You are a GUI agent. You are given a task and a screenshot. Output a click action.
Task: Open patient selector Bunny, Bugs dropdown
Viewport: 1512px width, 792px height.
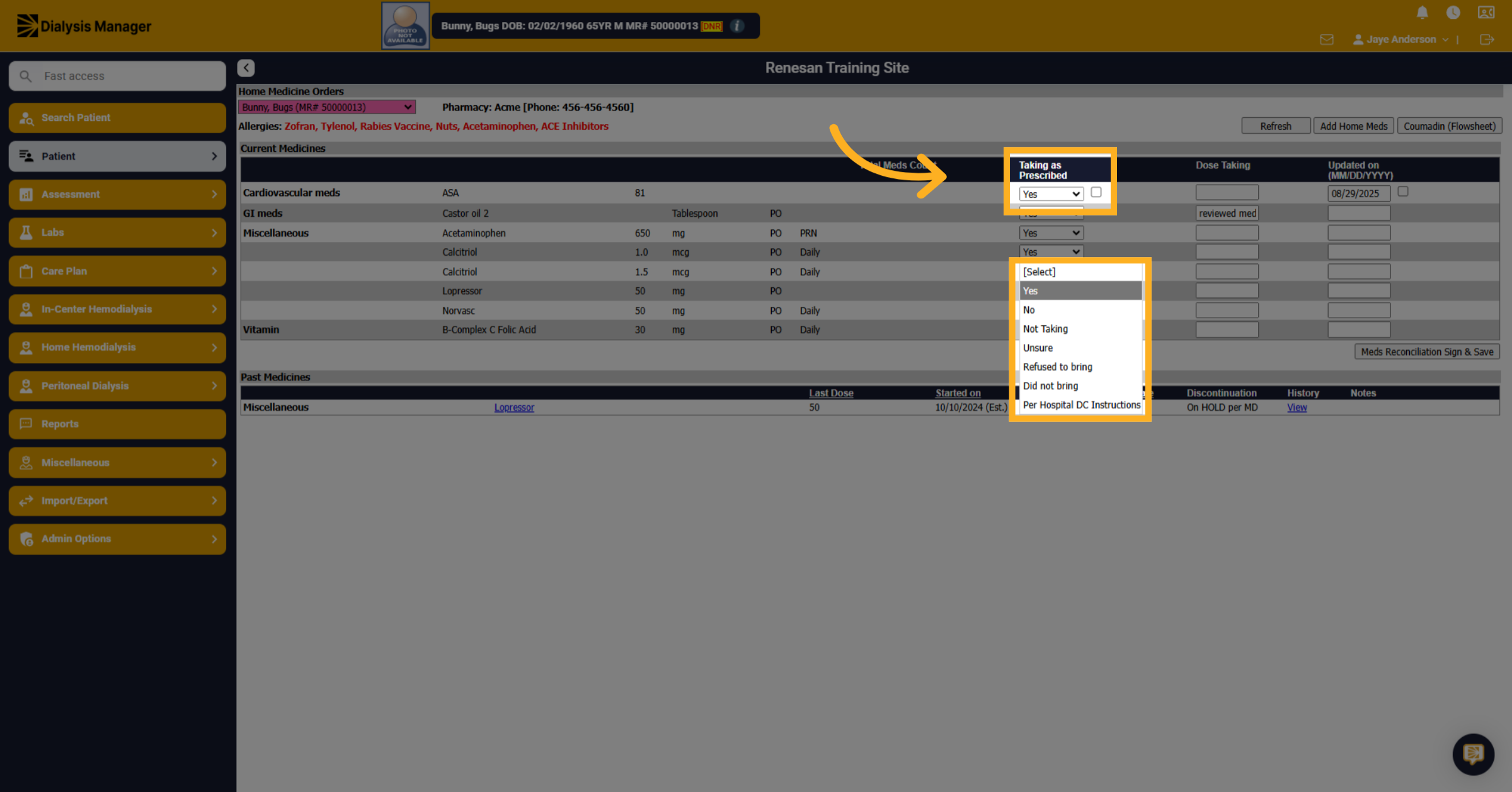pyautogui.click(x=326, y=107)
